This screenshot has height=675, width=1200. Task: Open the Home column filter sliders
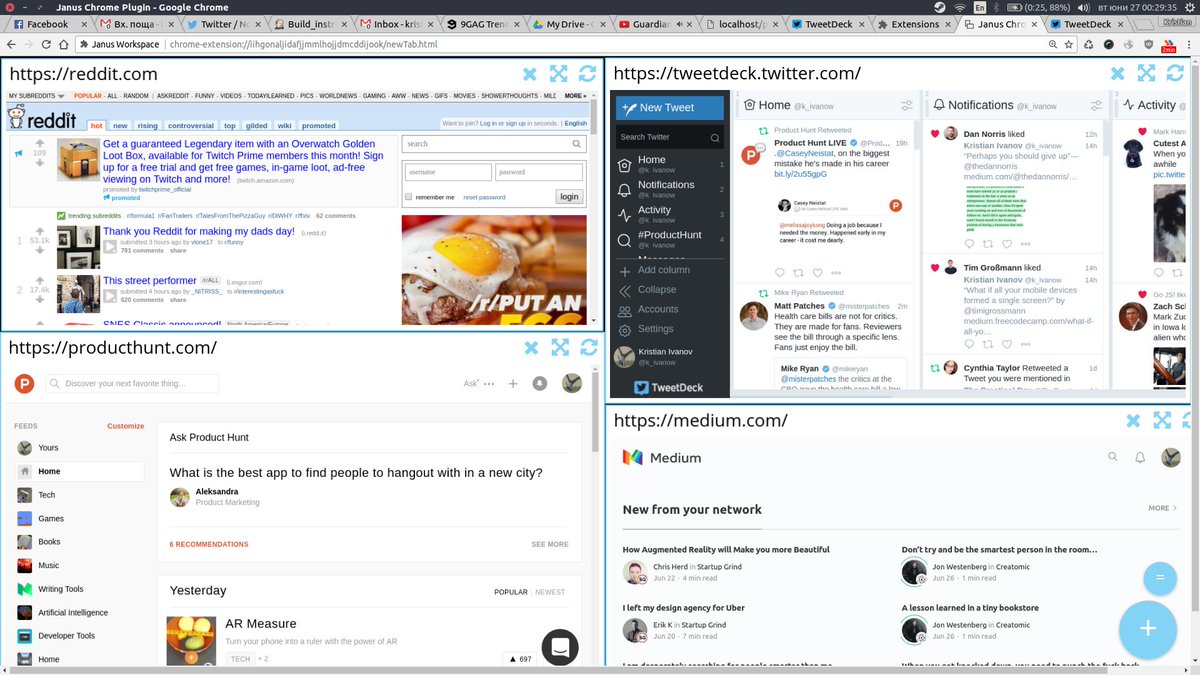click(907, 104)
